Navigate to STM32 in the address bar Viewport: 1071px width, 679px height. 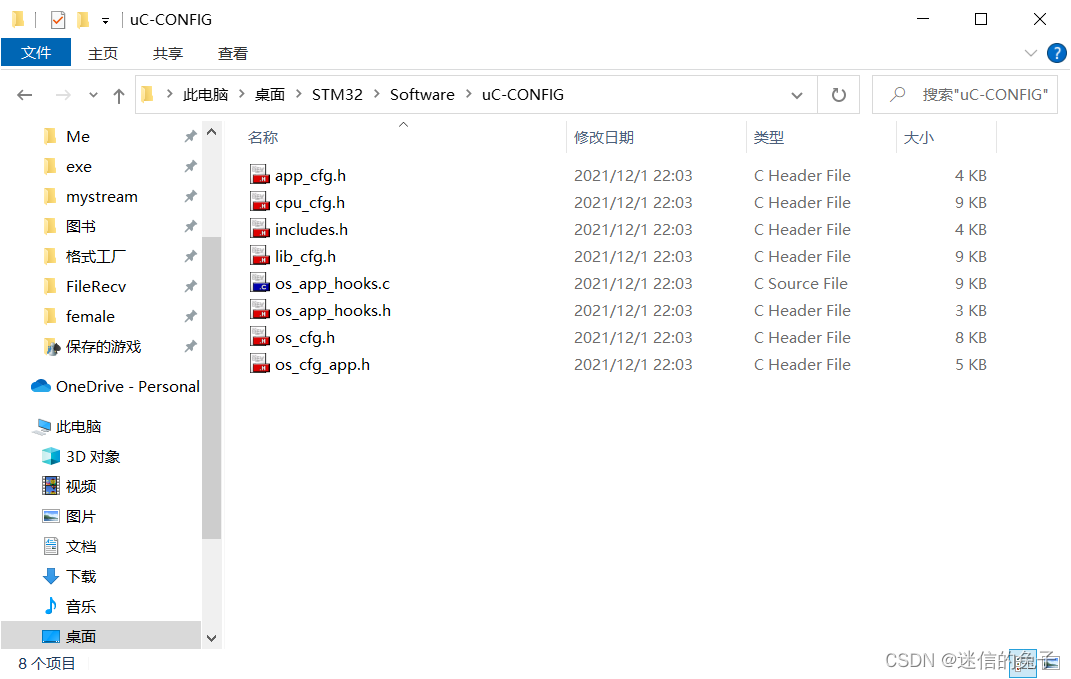337,94
